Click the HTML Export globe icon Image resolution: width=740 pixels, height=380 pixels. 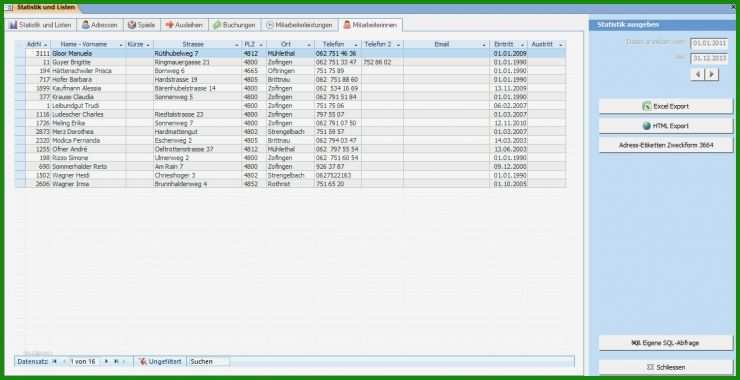pyautogui.click(x=647, y=126)
